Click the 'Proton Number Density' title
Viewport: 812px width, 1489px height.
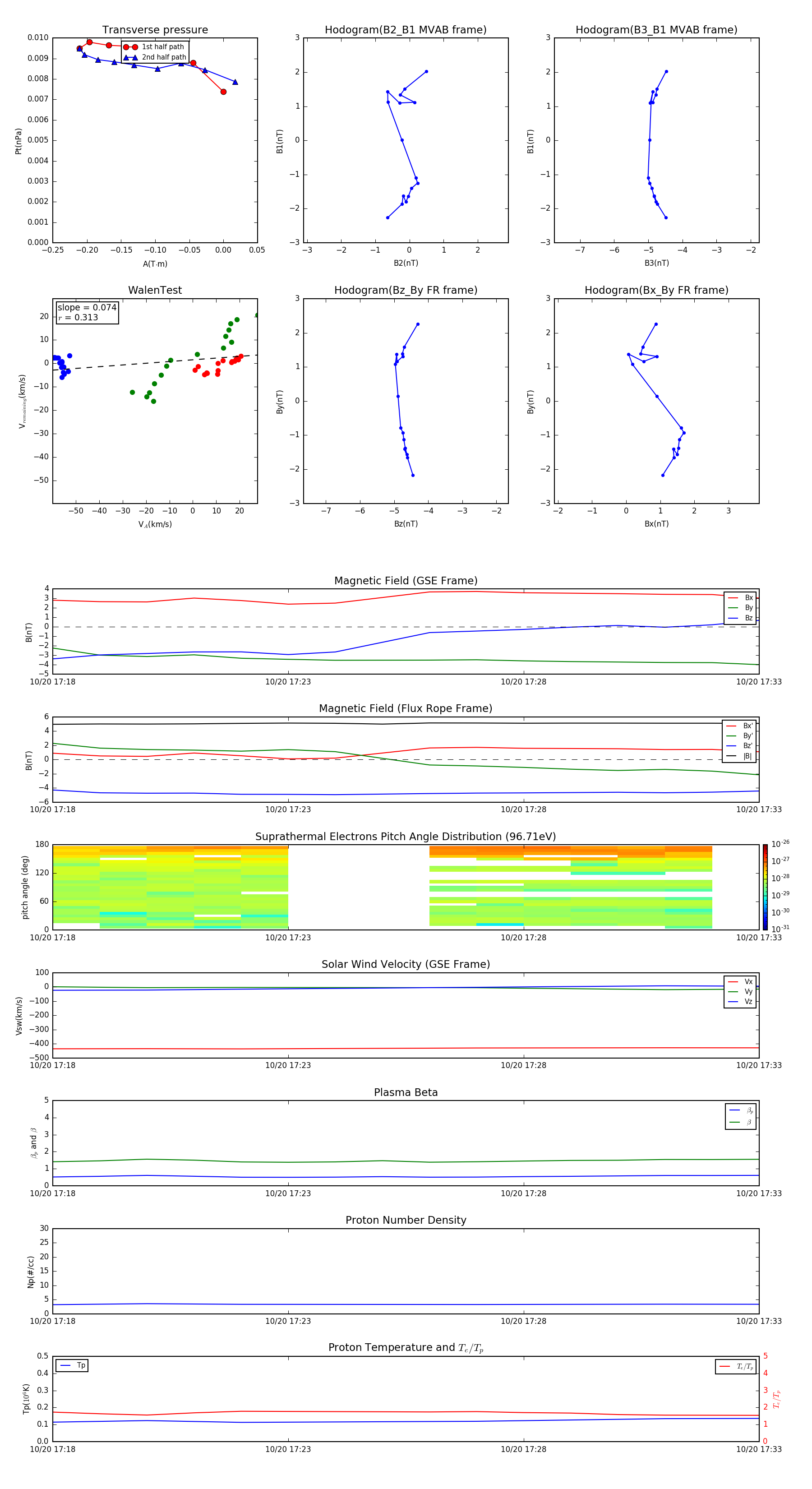406,1220
